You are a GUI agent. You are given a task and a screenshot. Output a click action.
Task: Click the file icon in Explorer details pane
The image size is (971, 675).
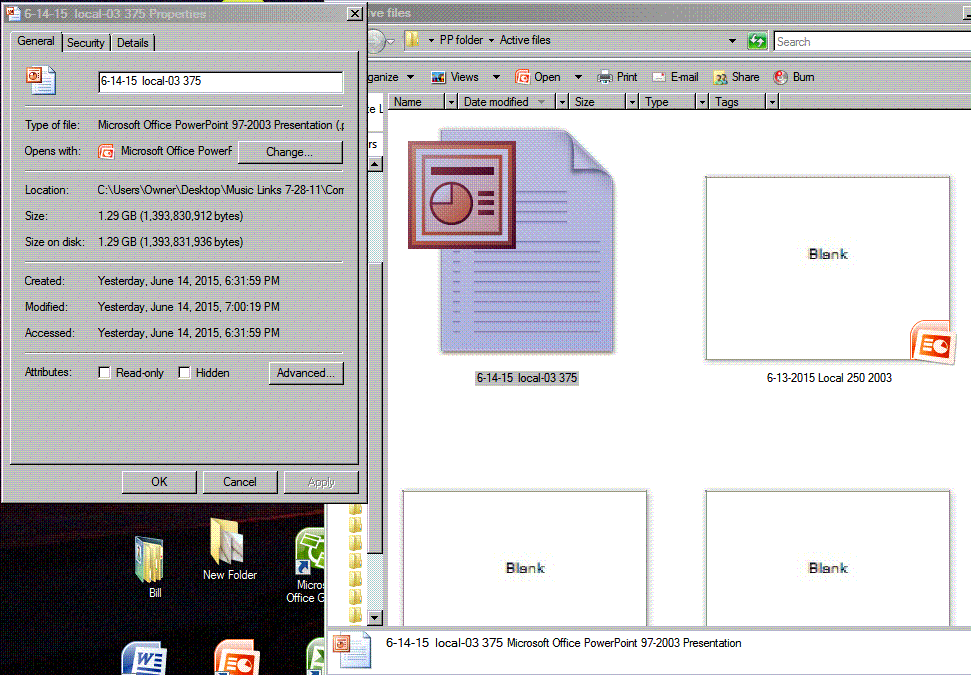(352, 650)
